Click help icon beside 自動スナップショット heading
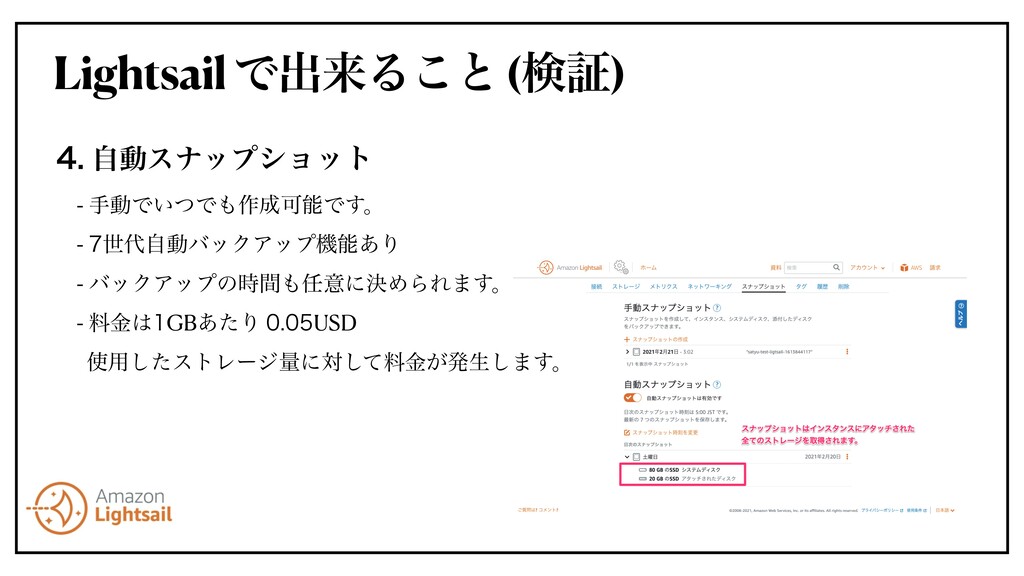1024x576 pixels. (x=717, y=385)
